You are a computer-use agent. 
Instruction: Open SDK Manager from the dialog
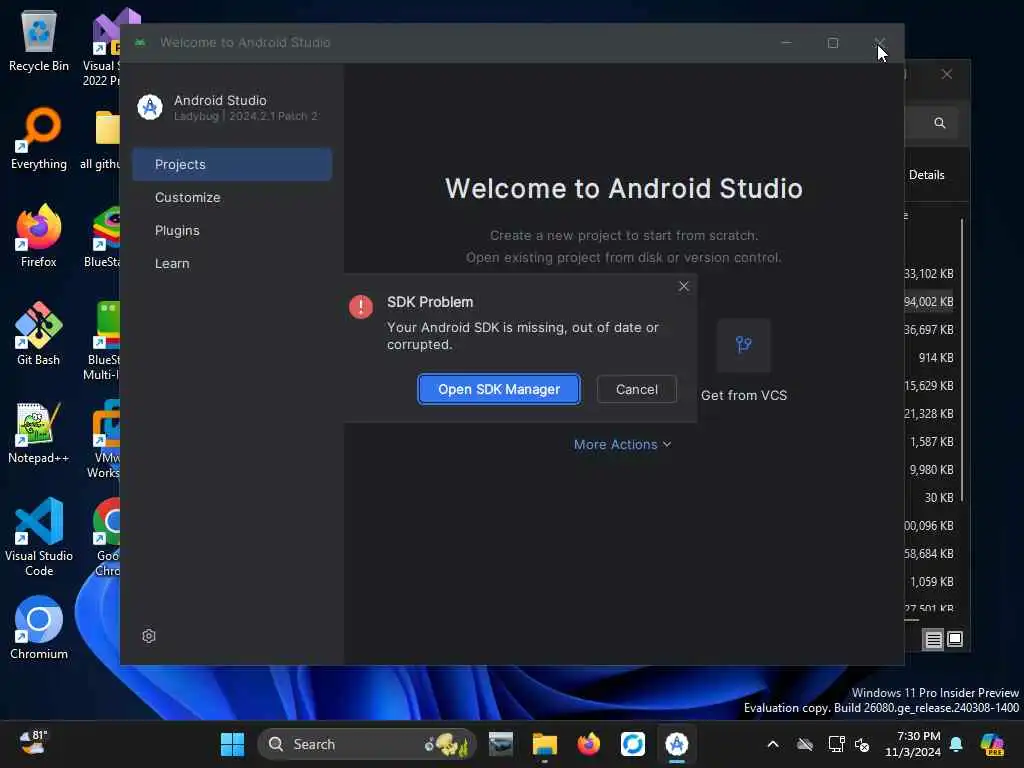[x=499, y=389]
